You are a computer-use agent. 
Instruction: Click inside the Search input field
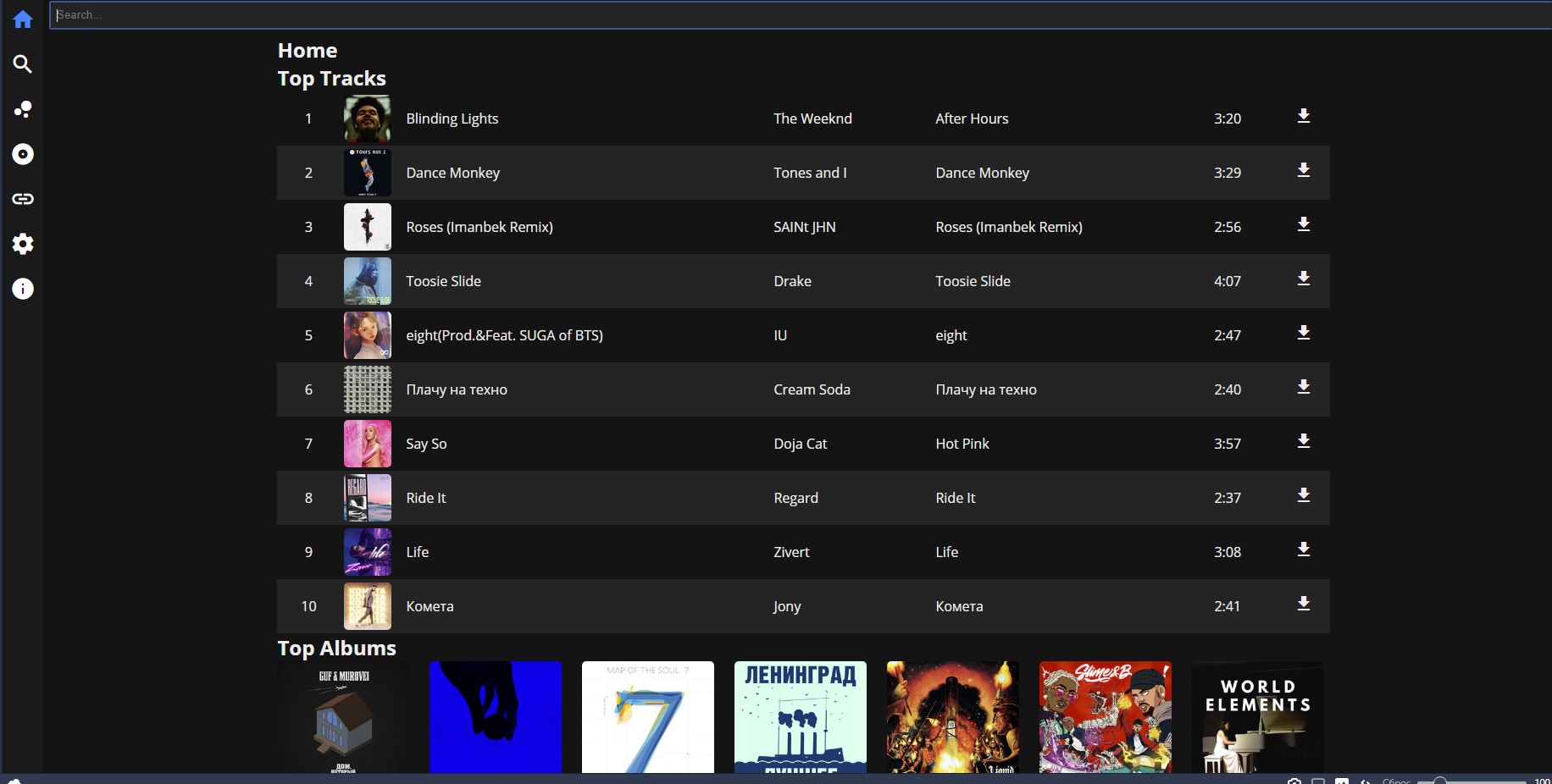762,15
